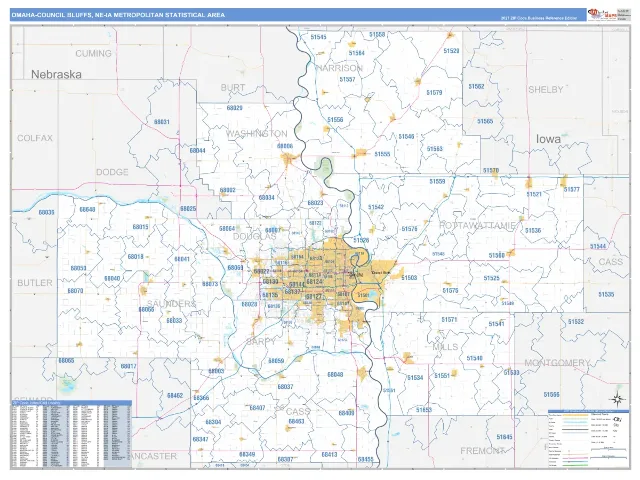Select ZIP code 51535
Viewport: 640px width, 480px height.
tap(606, 295)
